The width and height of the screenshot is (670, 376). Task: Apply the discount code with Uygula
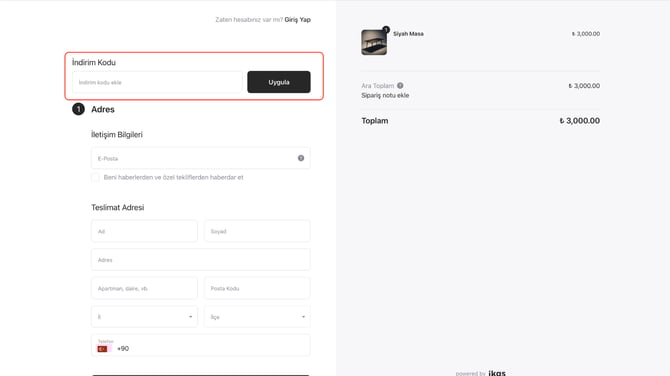click(279, 82)
